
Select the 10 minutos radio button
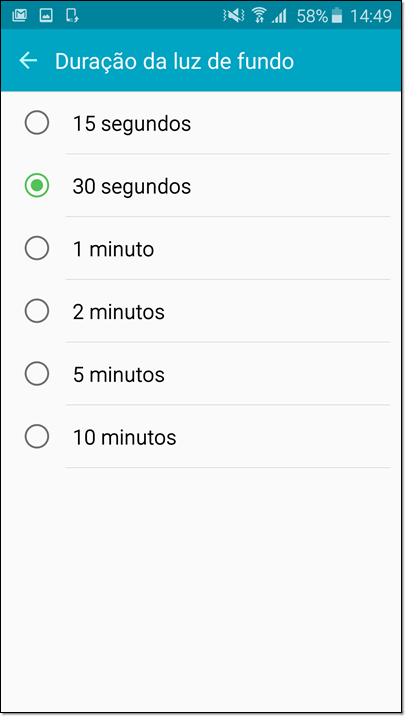tap(37, 436)
